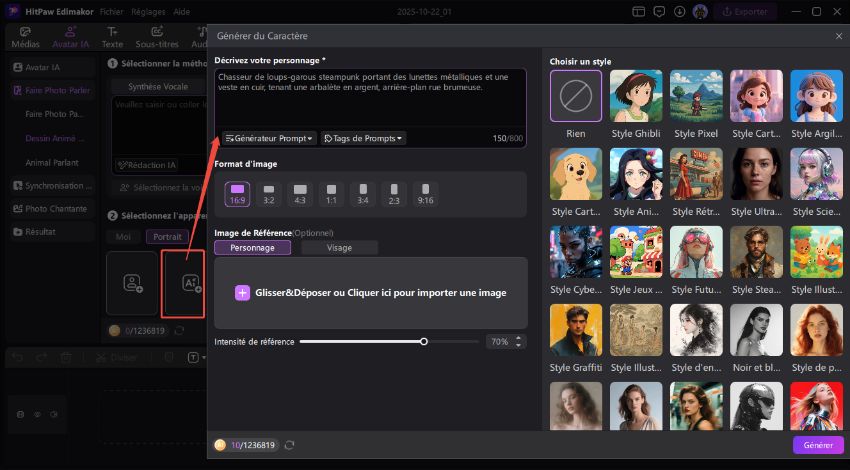Click the download icon in title bar
The width and height of the screenshot is (850, 470).
(x=680, y=11)
